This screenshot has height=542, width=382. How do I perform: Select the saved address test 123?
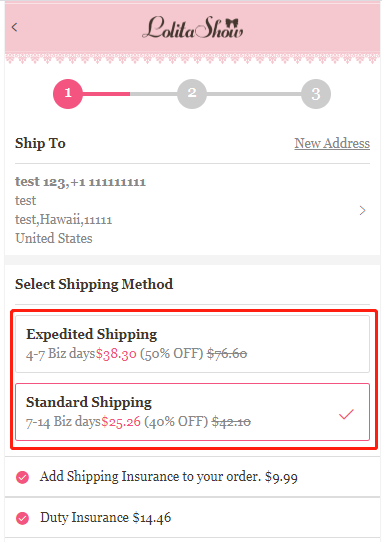[193, 210]
